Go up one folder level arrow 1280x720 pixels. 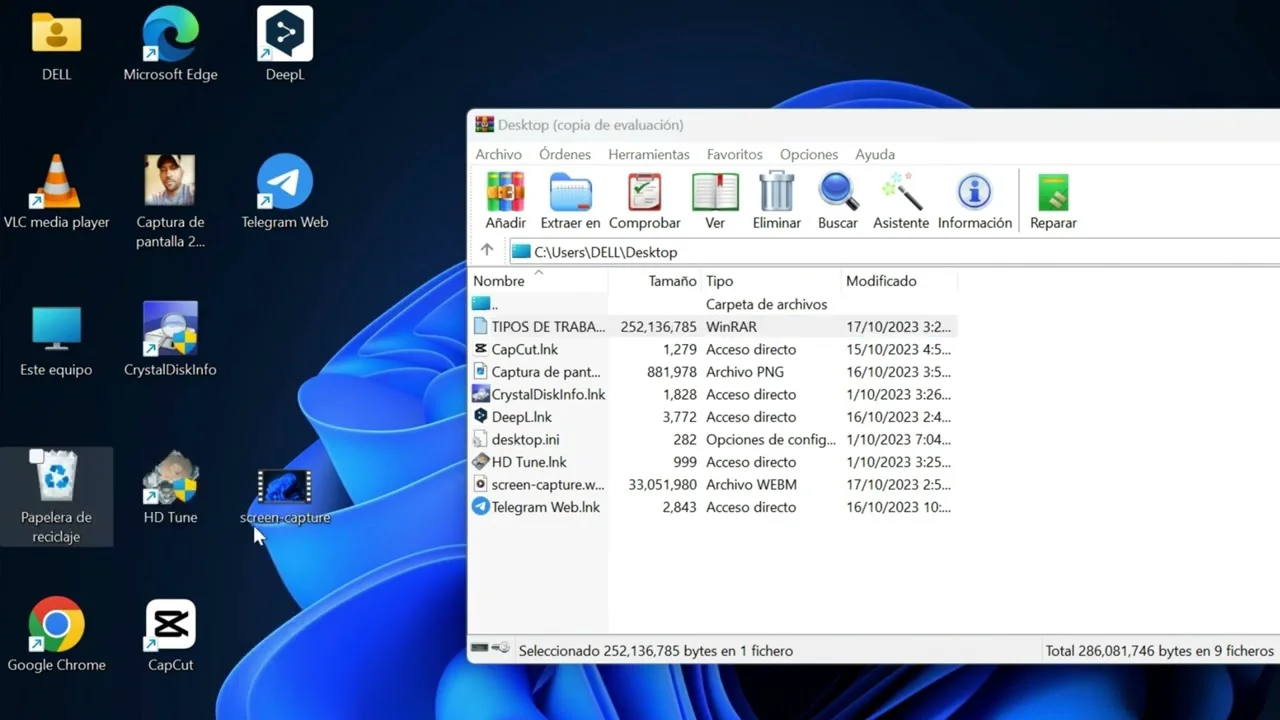(x=487, y=251)
